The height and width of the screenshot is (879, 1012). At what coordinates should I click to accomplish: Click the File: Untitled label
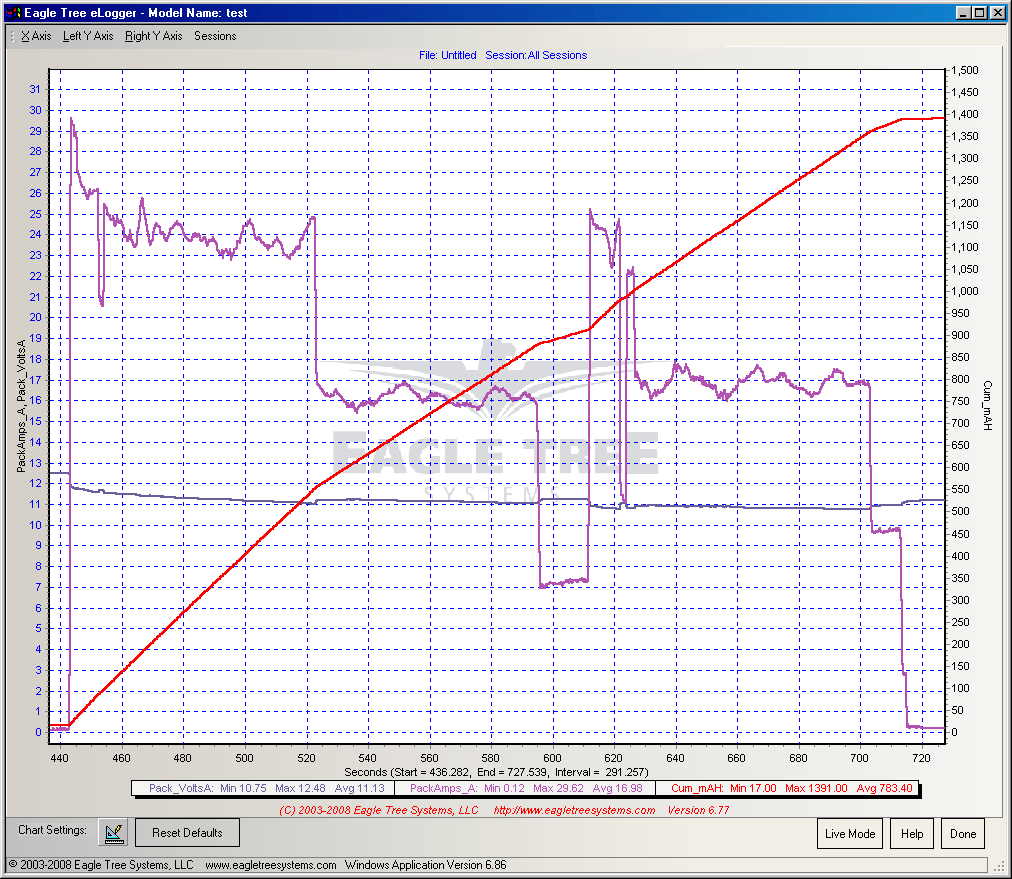click(x=447, y=56)
